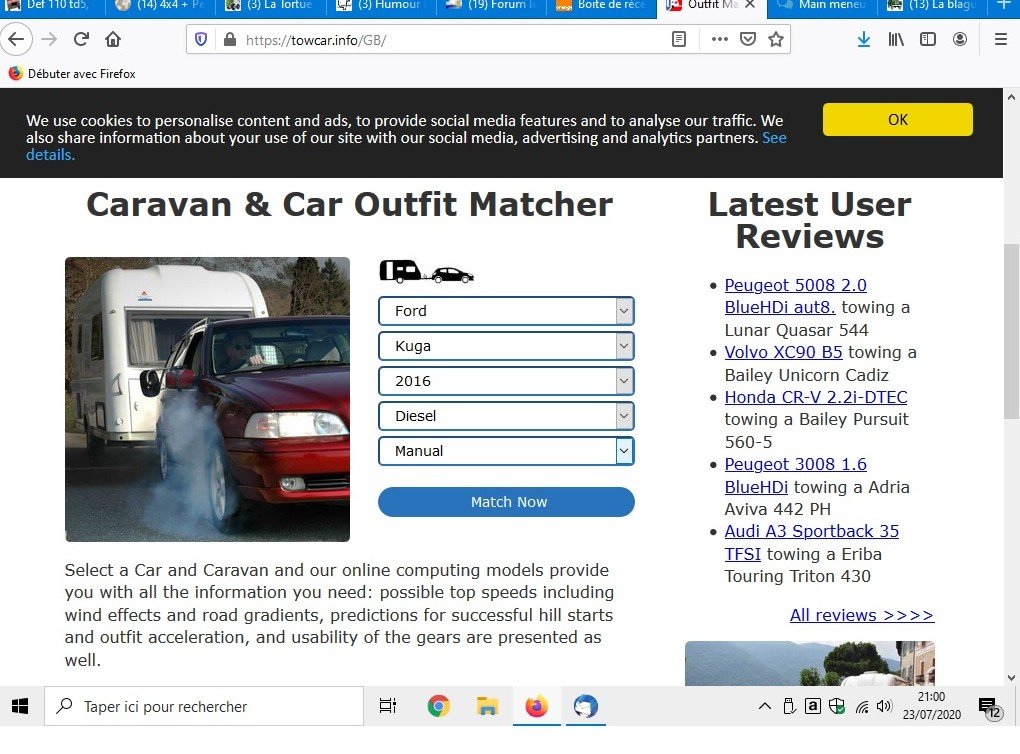Switch to Main menu tab
The image size is (1020, 754).
(x=822, y=5)
